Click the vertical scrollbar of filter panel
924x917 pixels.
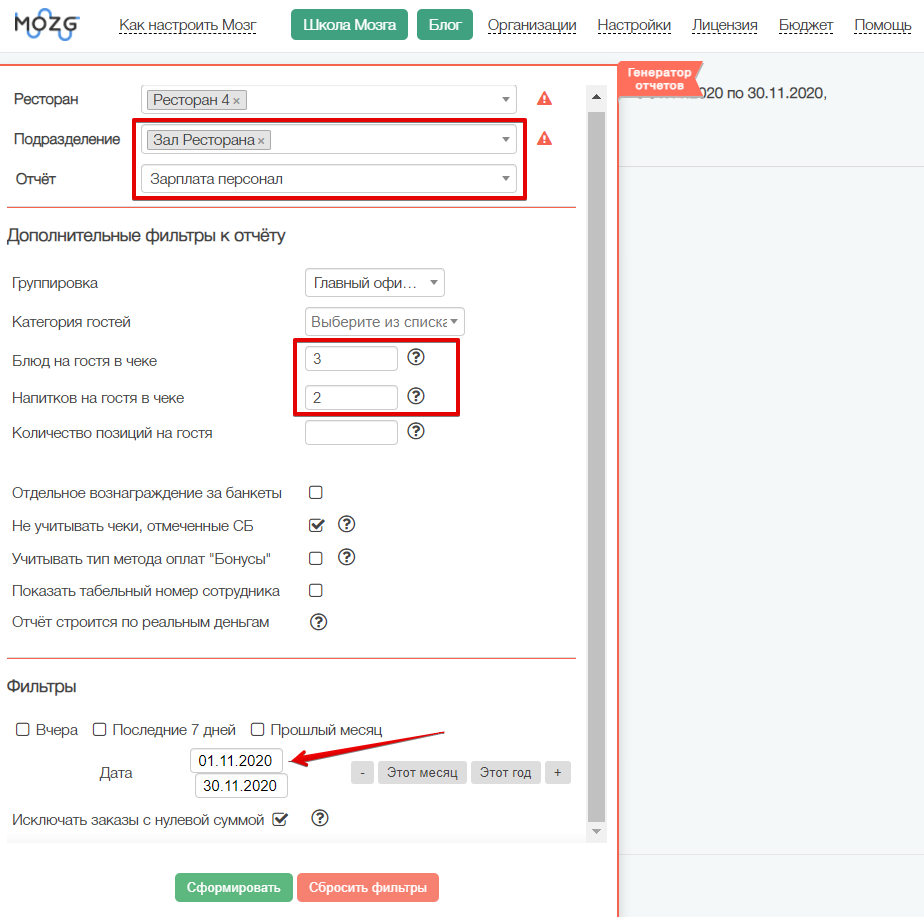[x=596, y=450]
